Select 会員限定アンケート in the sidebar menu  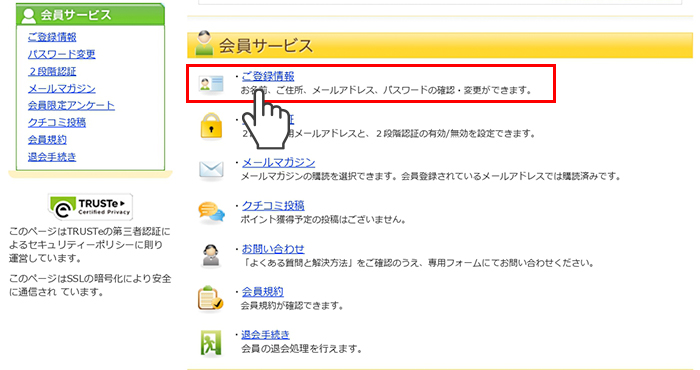coord(71,105)
